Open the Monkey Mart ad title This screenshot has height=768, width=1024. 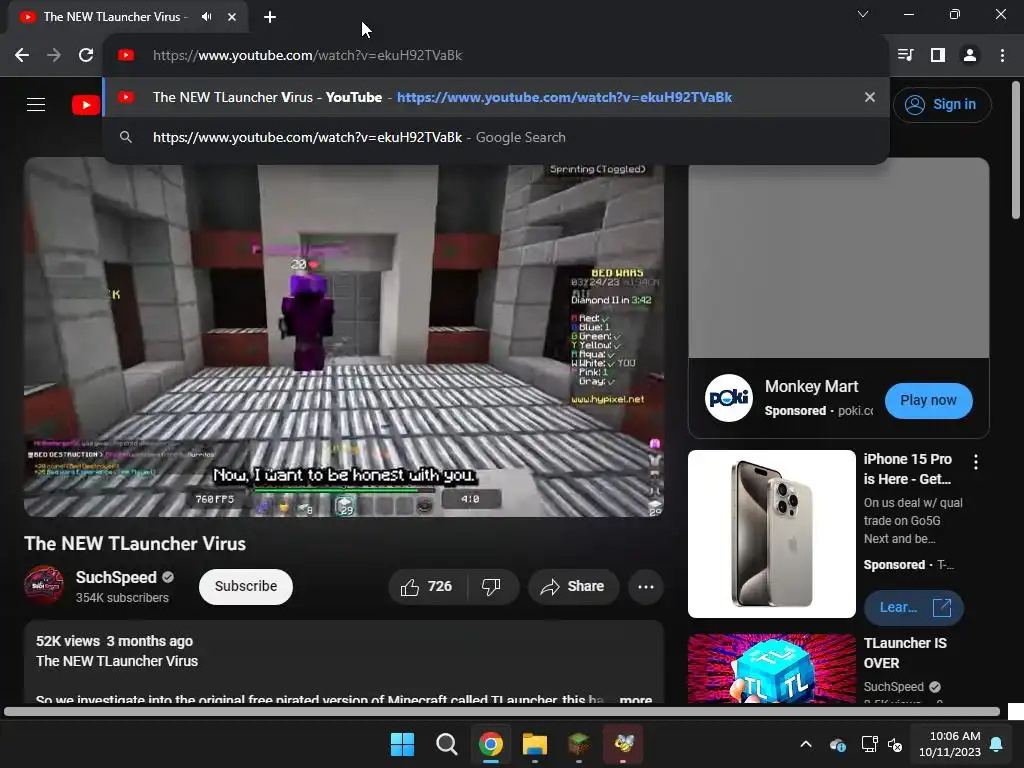point(811,387)
